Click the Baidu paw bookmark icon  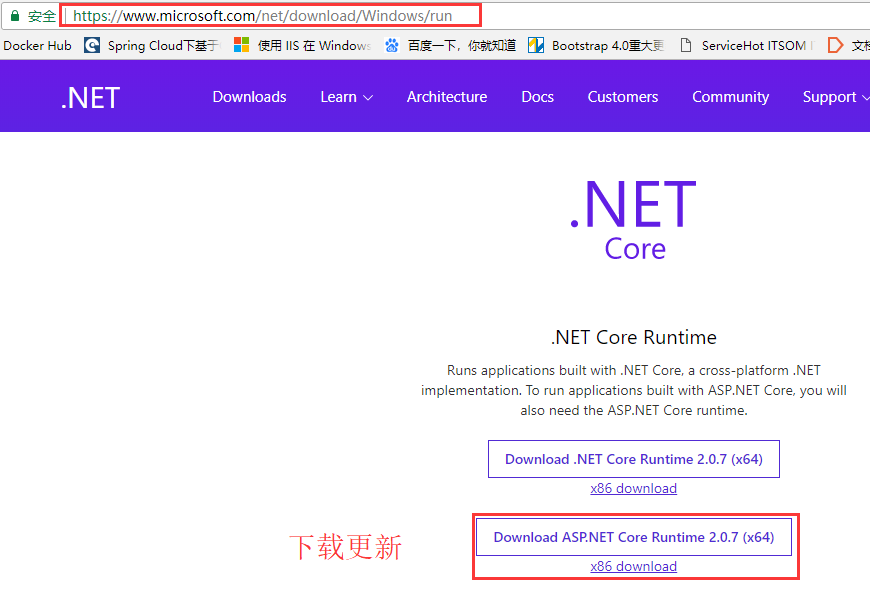(x=392, y=45)
